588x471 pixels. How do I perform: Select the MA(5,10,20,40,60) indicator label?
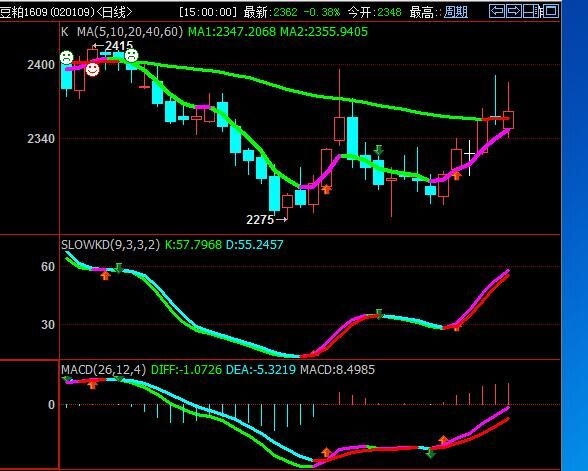[130, 32]
